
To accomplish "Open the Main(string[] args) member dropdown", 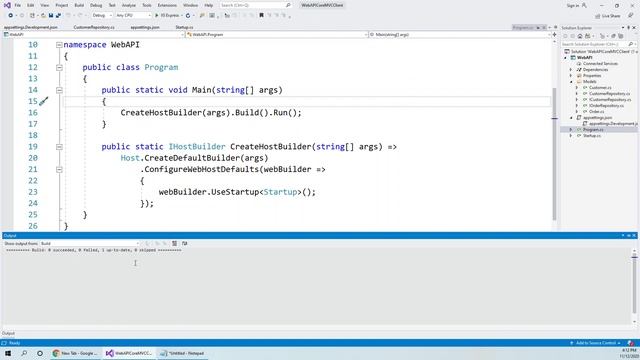I will [460, 35].
